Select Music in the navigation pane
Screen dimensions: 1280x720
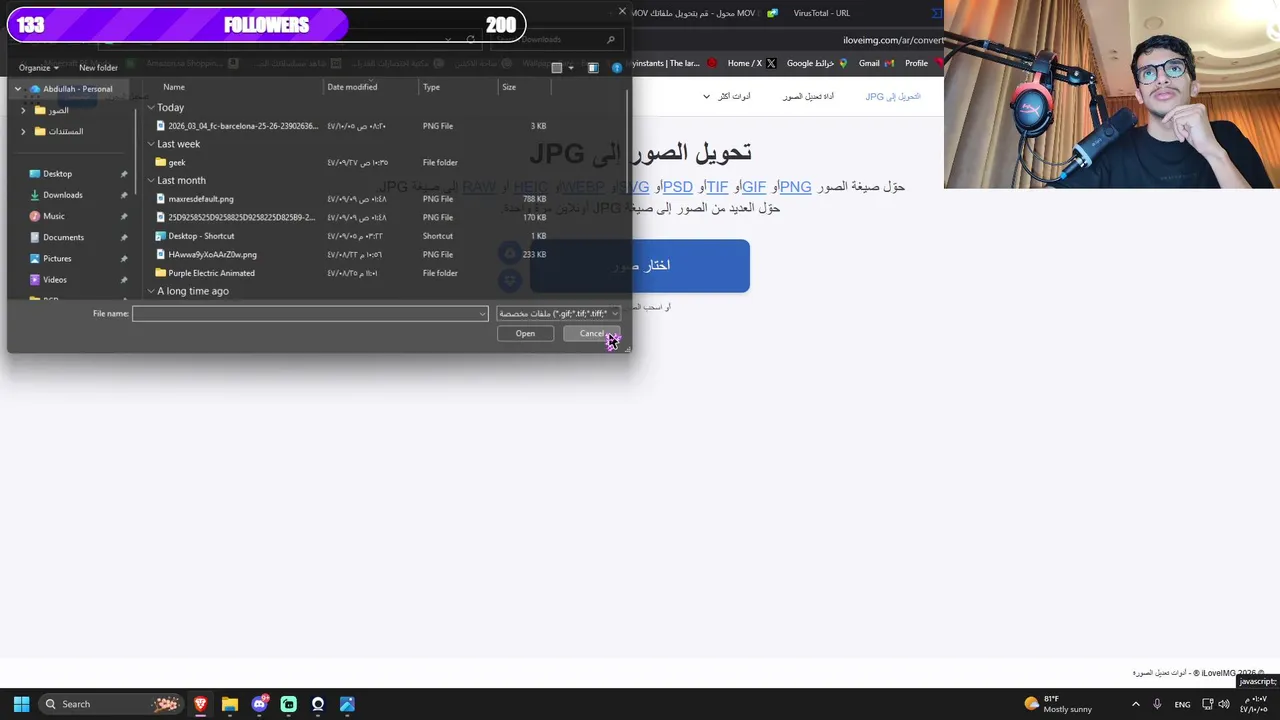point(54,216)
